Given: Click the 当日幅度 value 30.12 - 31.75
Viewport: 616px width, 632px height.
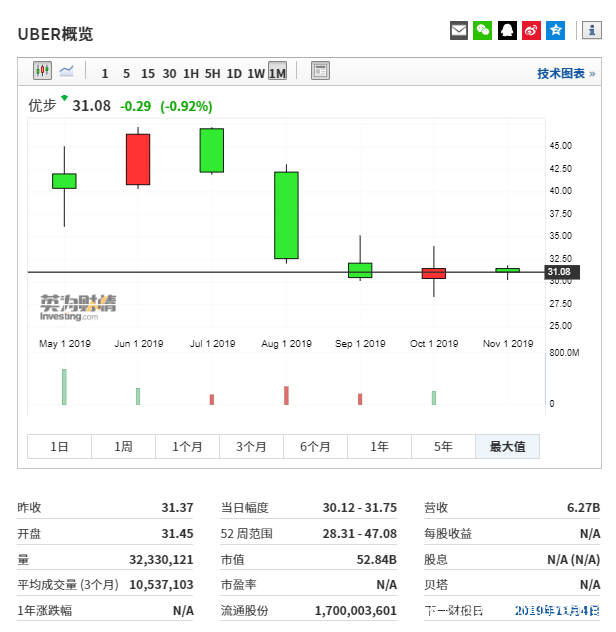Looking at the screenshot, I should coord(360,507).
